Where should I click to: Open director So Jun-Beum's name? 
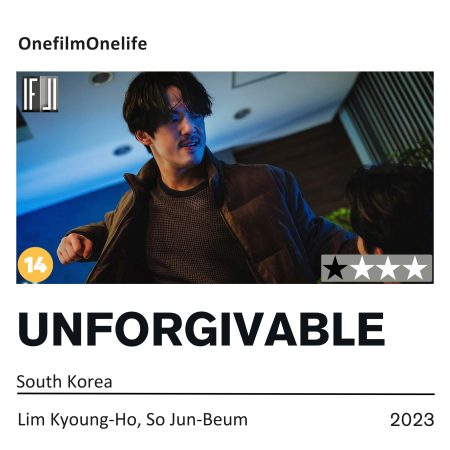197,420
